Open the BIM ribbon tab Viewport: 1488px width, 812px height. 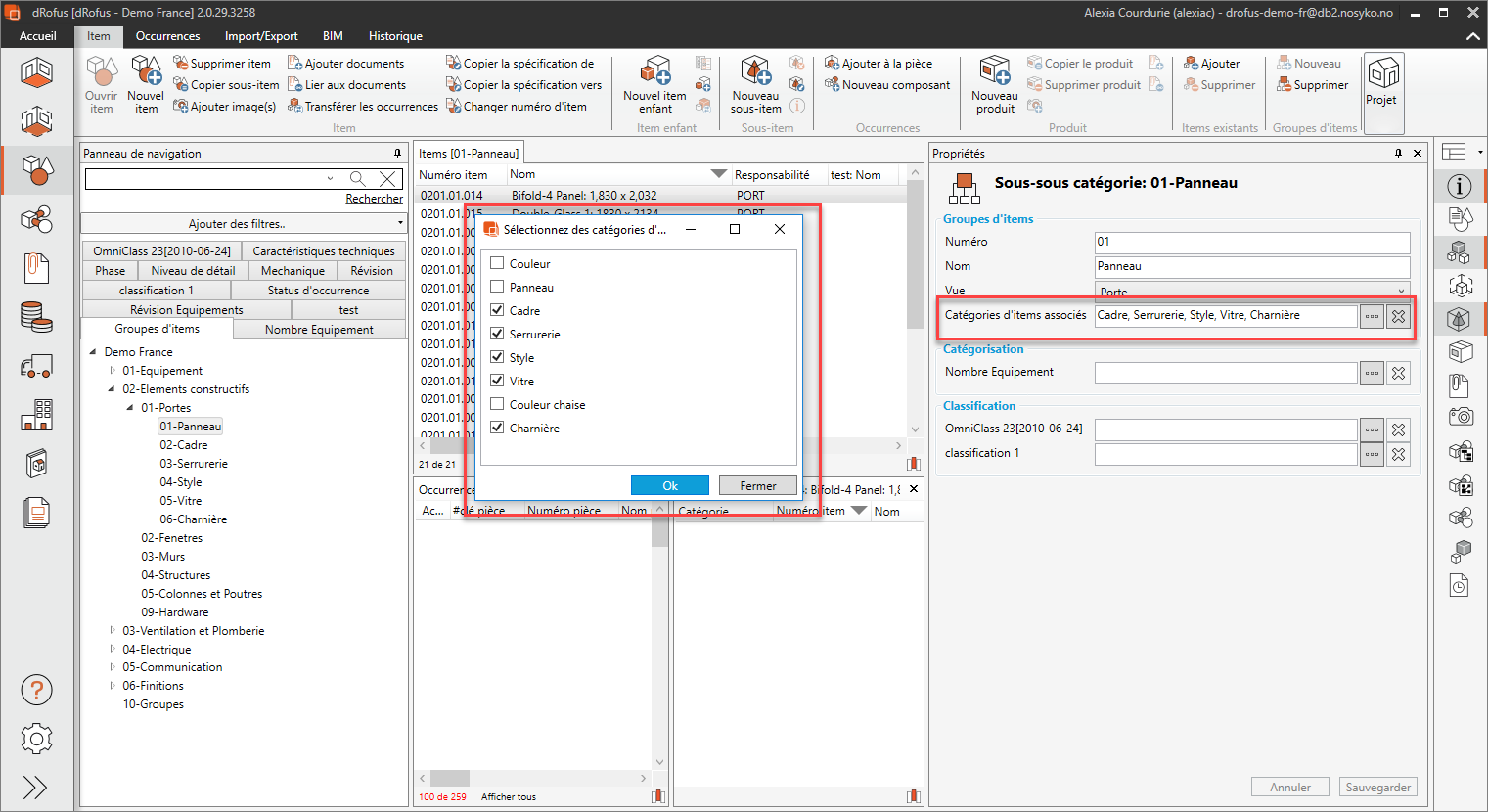click(x=333, y=36)
